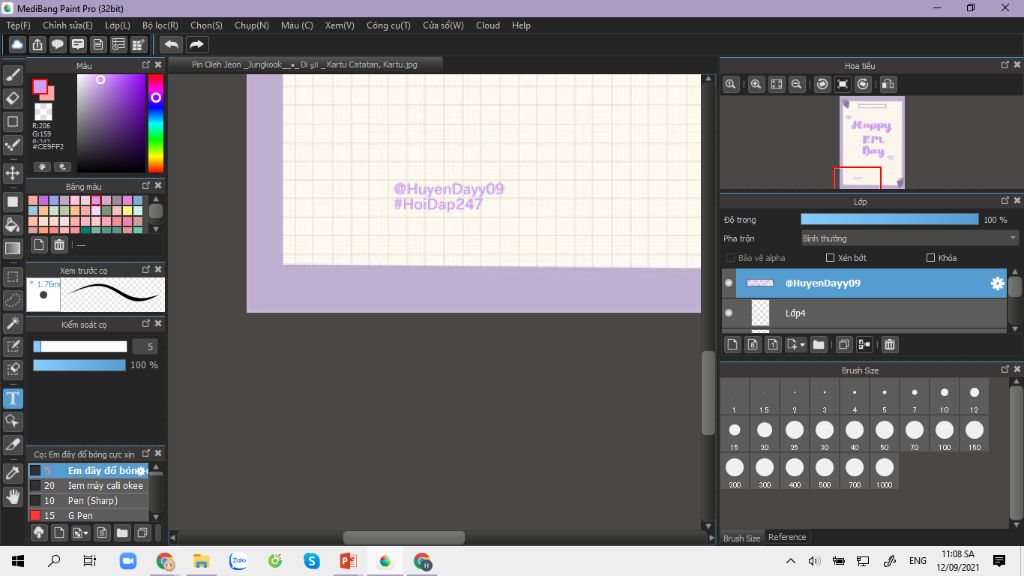
Task: Rotate canvas left in navigator
Action: click(x=822, y=84)
